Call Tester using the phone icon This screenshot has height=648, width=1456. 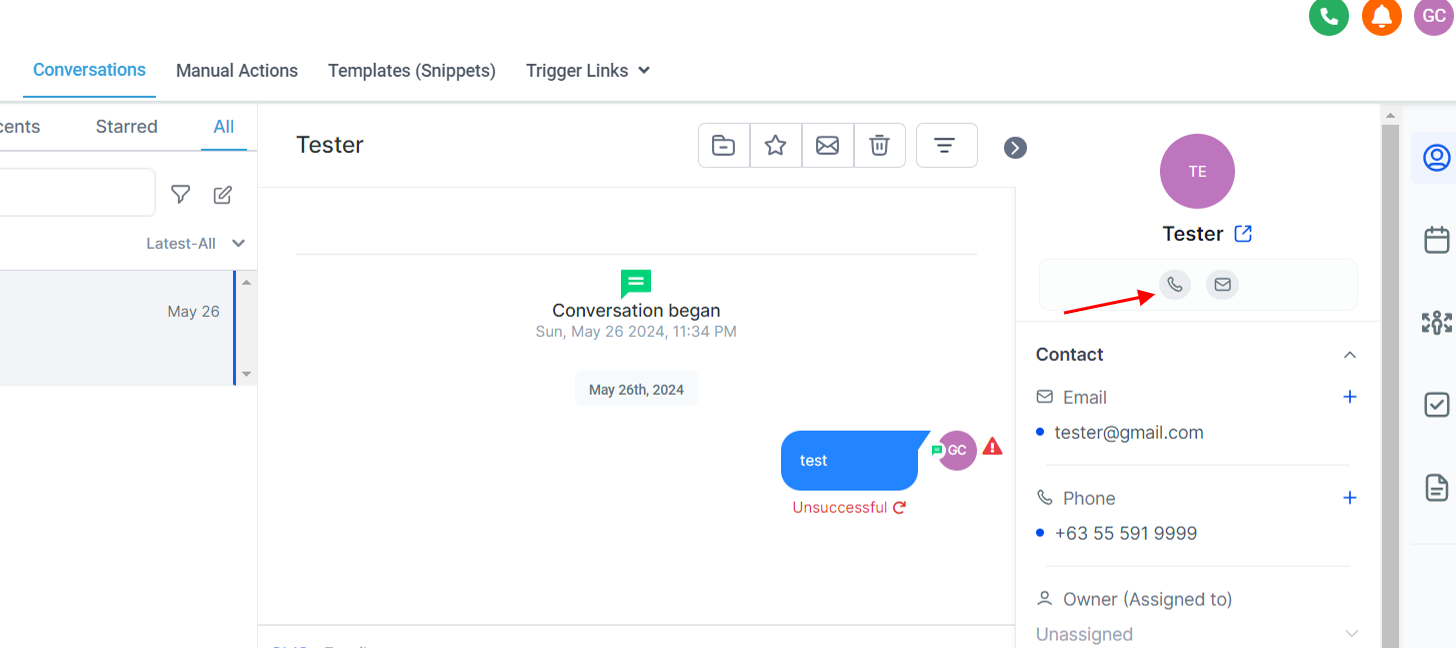pyautogui.click(x=1175, y=285)
